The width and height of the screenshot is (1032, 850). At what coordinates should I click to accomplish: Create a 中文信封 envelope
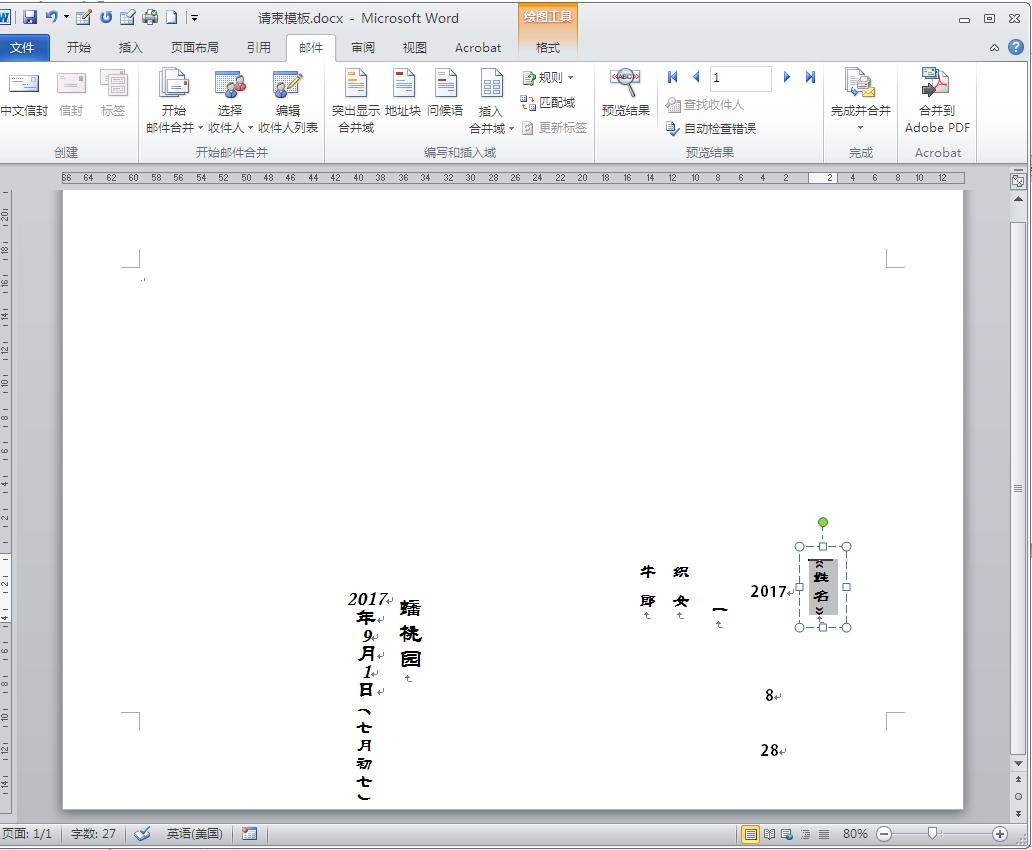click(x=24, y=94)
